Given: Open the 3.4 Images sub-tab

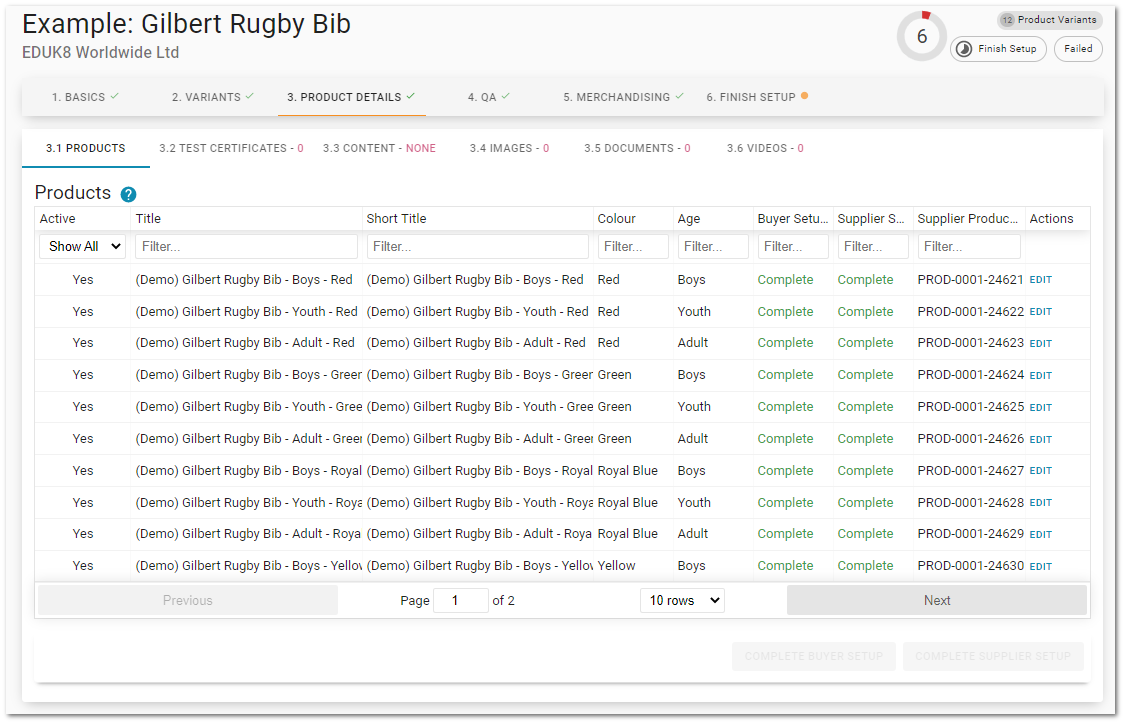Looking at the screenshot, I should pyautogui.click(x=509, y=149).
